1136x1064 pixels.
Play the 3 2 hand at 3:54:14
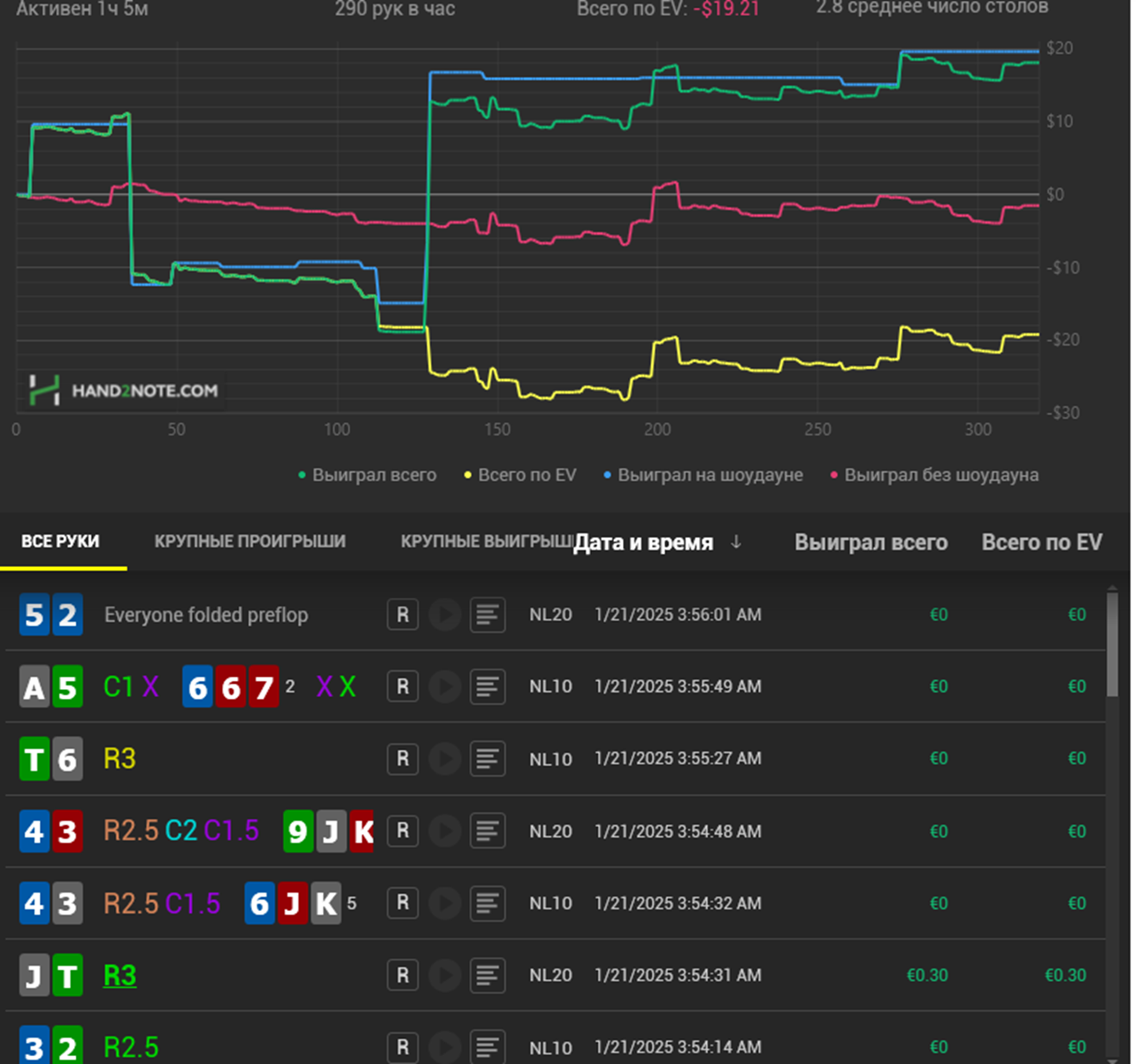point(444,1047)
